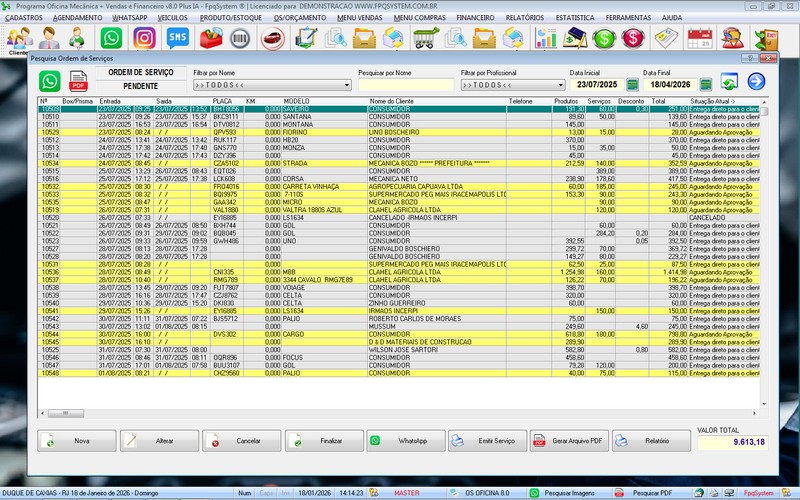Click the PDF icon in search panel
This screenshot has height=500, width=800.
(x=77, y=85)
